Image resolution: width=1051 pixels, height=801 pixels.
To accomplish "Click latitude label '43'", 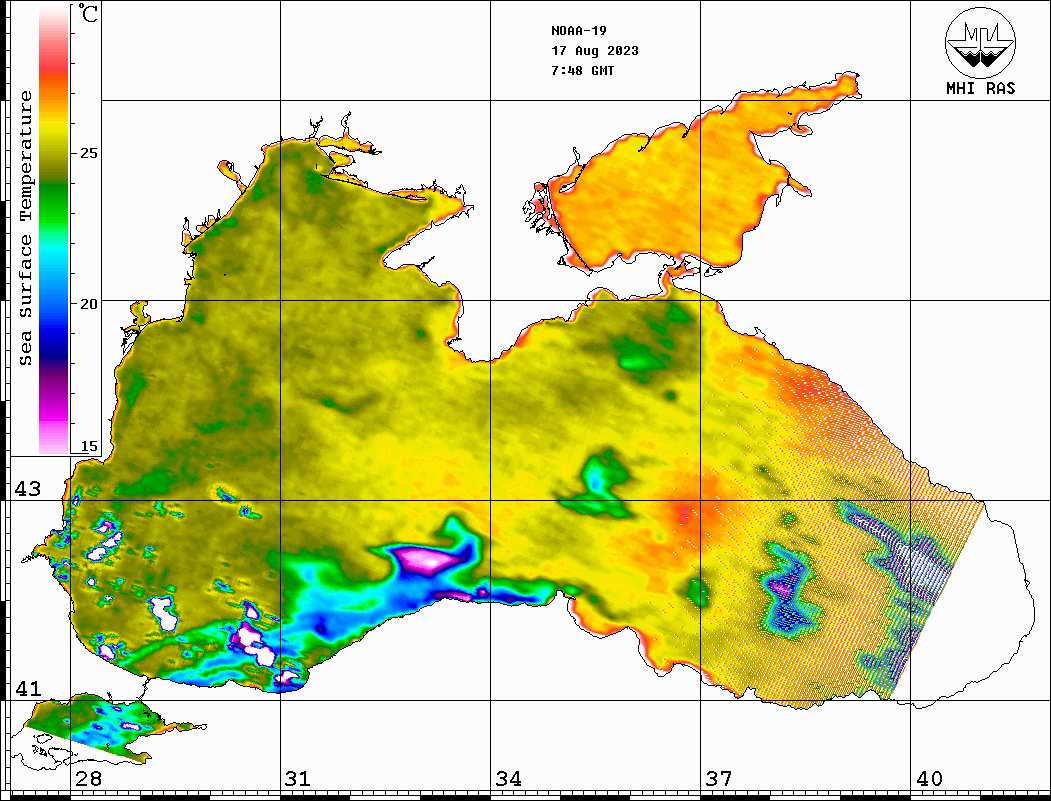I will pyautogui.click(x=28, y=489).
